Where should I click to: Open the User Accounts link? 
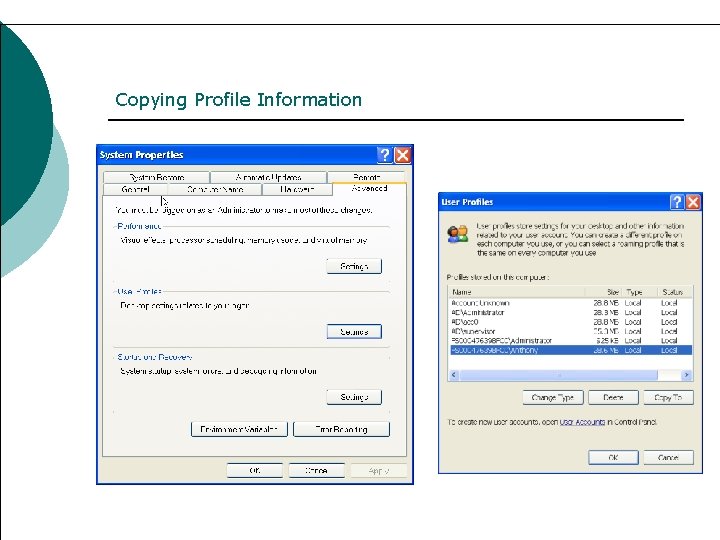pyautogui.click(x=582, y=422)
